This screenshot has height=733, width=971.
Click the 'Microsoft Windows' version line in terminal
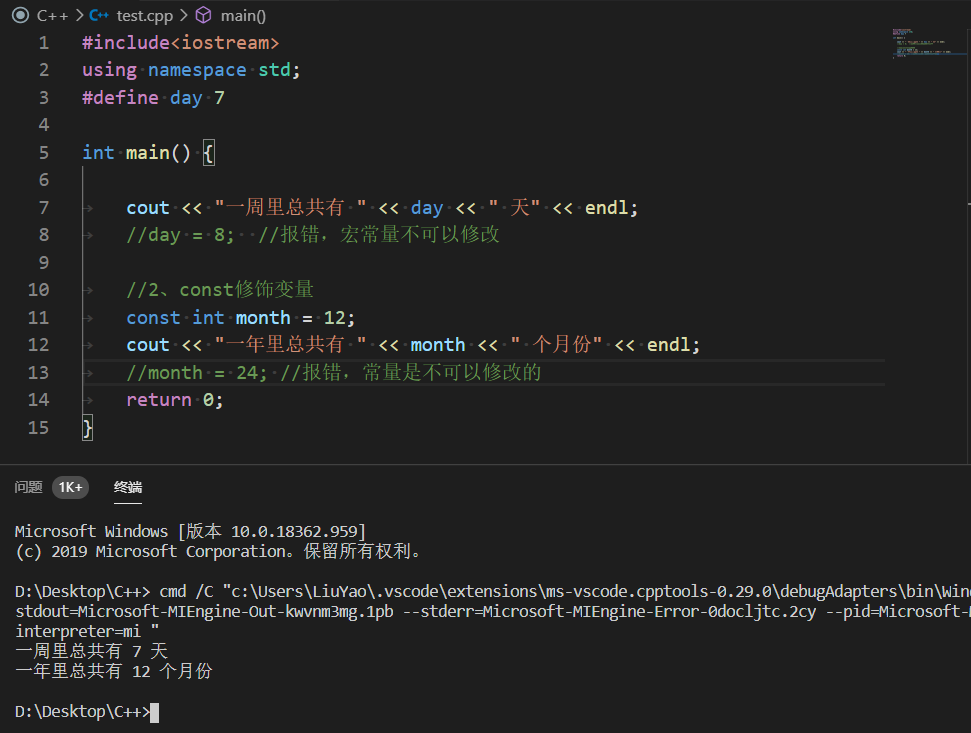coord(191,531)
